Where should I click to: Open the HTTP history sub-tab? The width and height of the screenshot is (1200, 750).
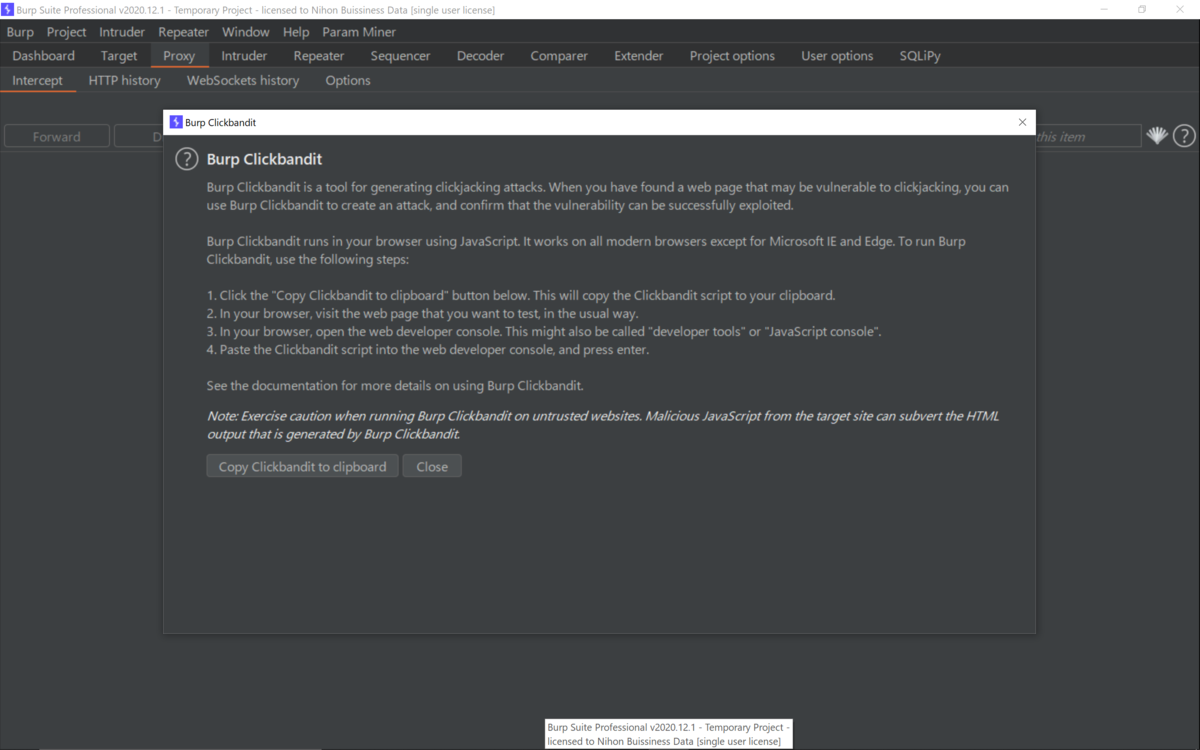coord(124,80)
